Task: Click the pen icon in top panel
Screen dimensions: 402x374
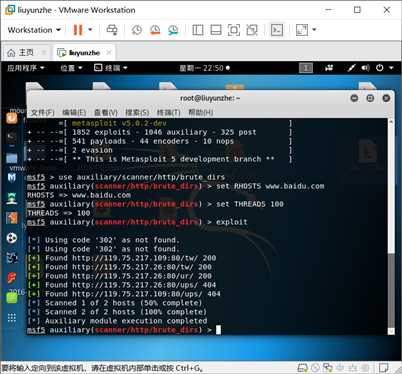Action: (x=352, y=68)
